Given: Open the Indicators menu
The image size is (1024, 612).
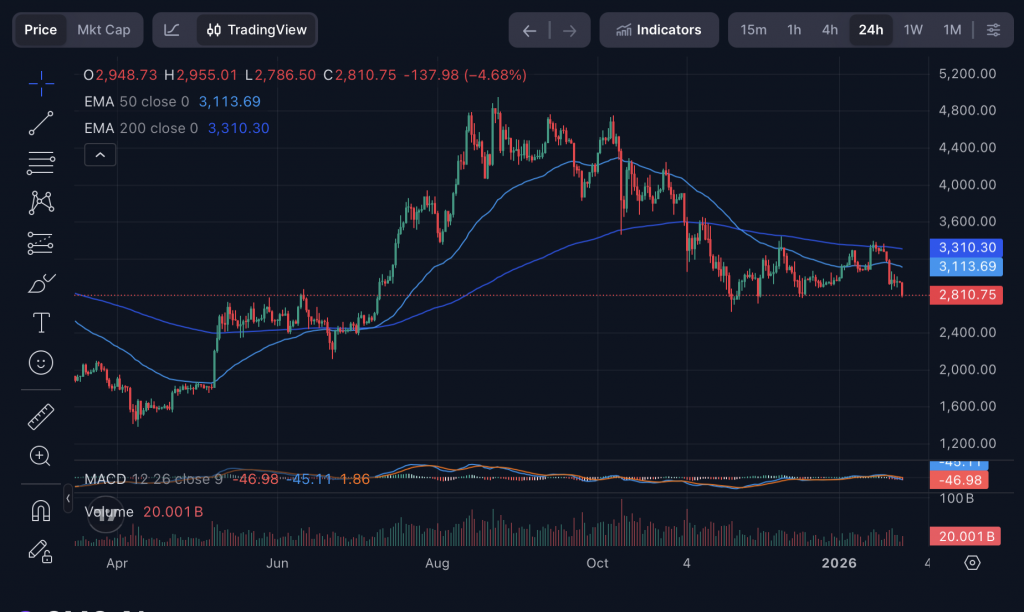Looking at the screenshot, I should [658, 30].
